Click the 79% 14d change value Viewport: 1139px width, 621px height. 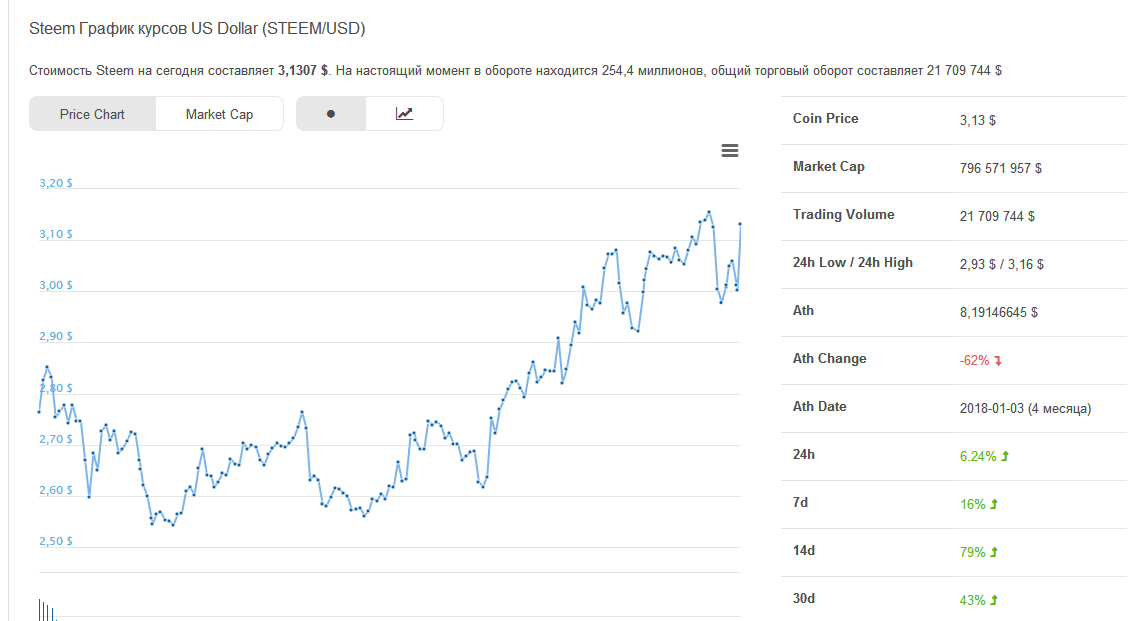coord(972,552)
